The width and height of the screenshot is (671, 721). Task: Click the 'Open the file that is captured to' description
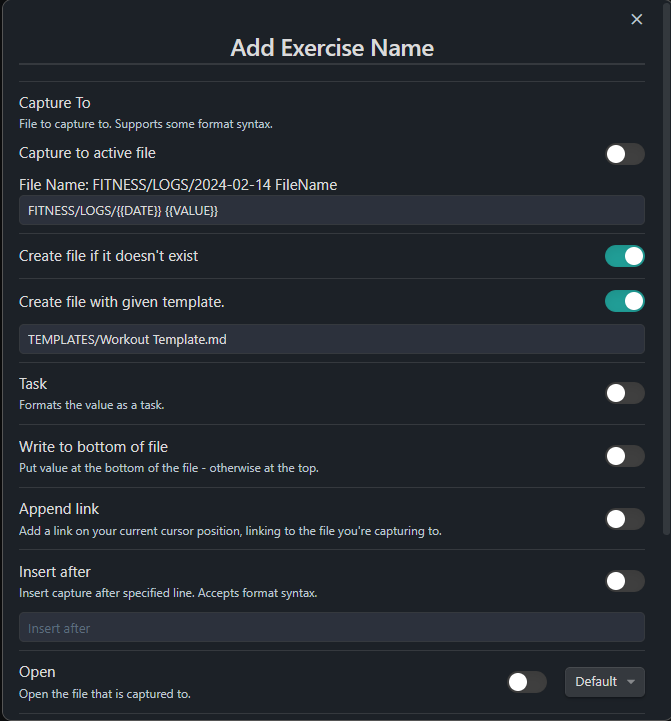(105, 694)
